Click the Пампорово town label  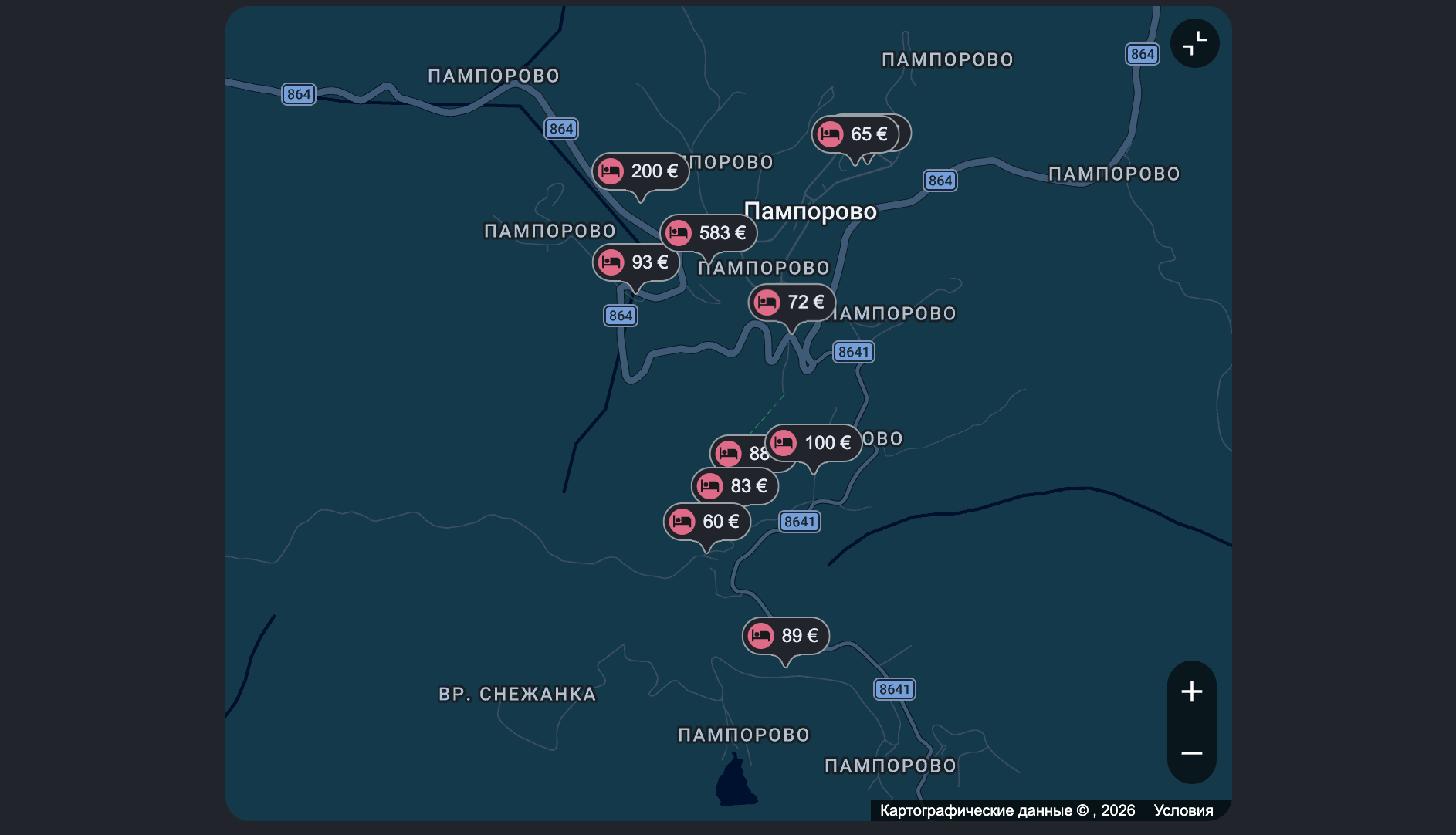[811, 211]
